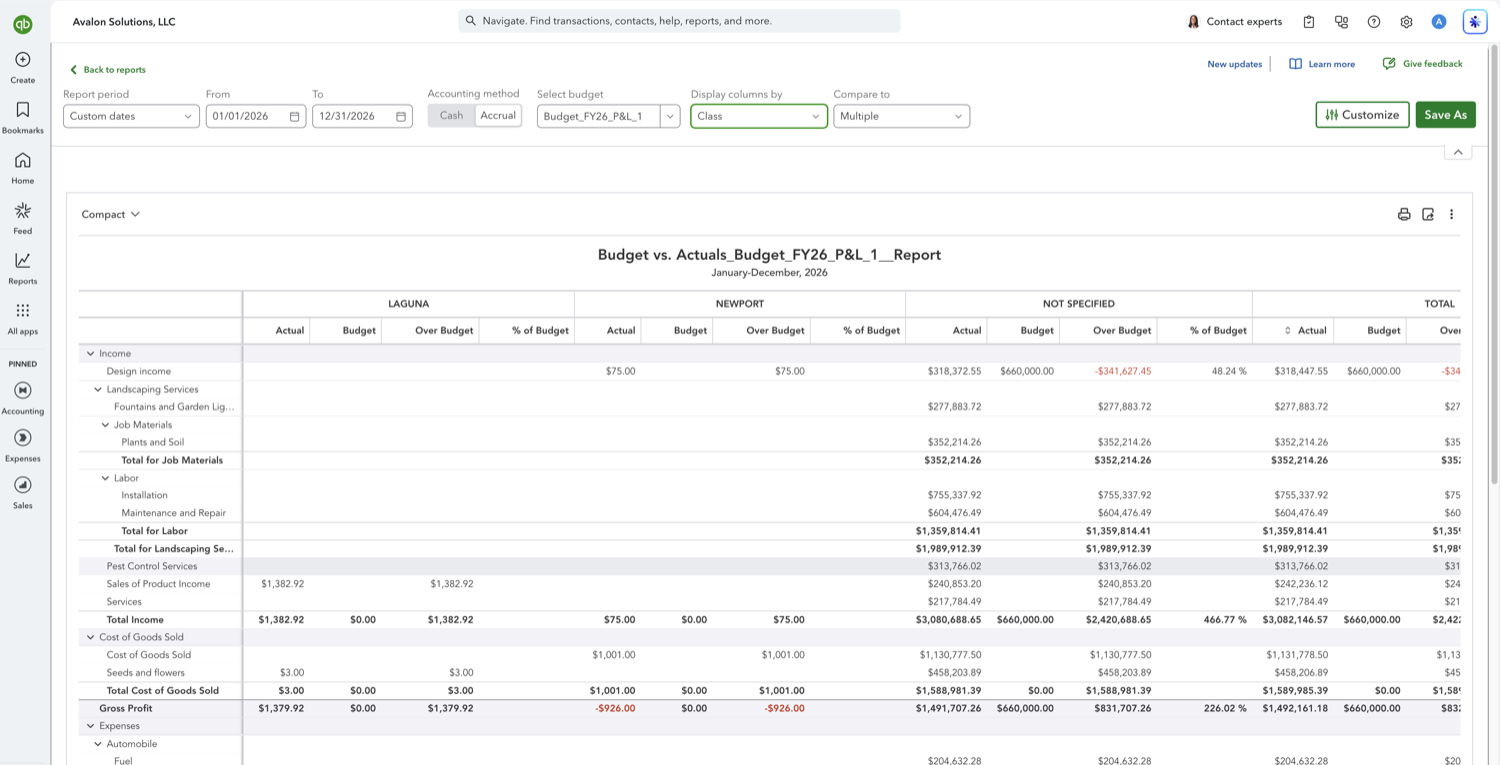
Task: Collapse the Labor group
Action: point(105,478)
